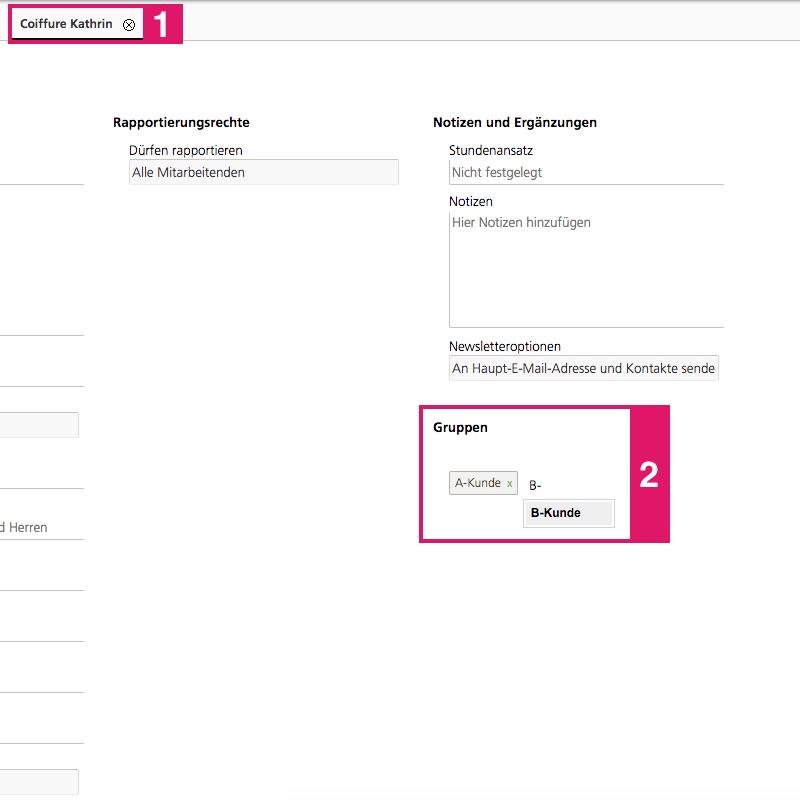Click the Stundenansatz label
The image size is (800, 800).
pyautogui.click(x=491, y=150)
